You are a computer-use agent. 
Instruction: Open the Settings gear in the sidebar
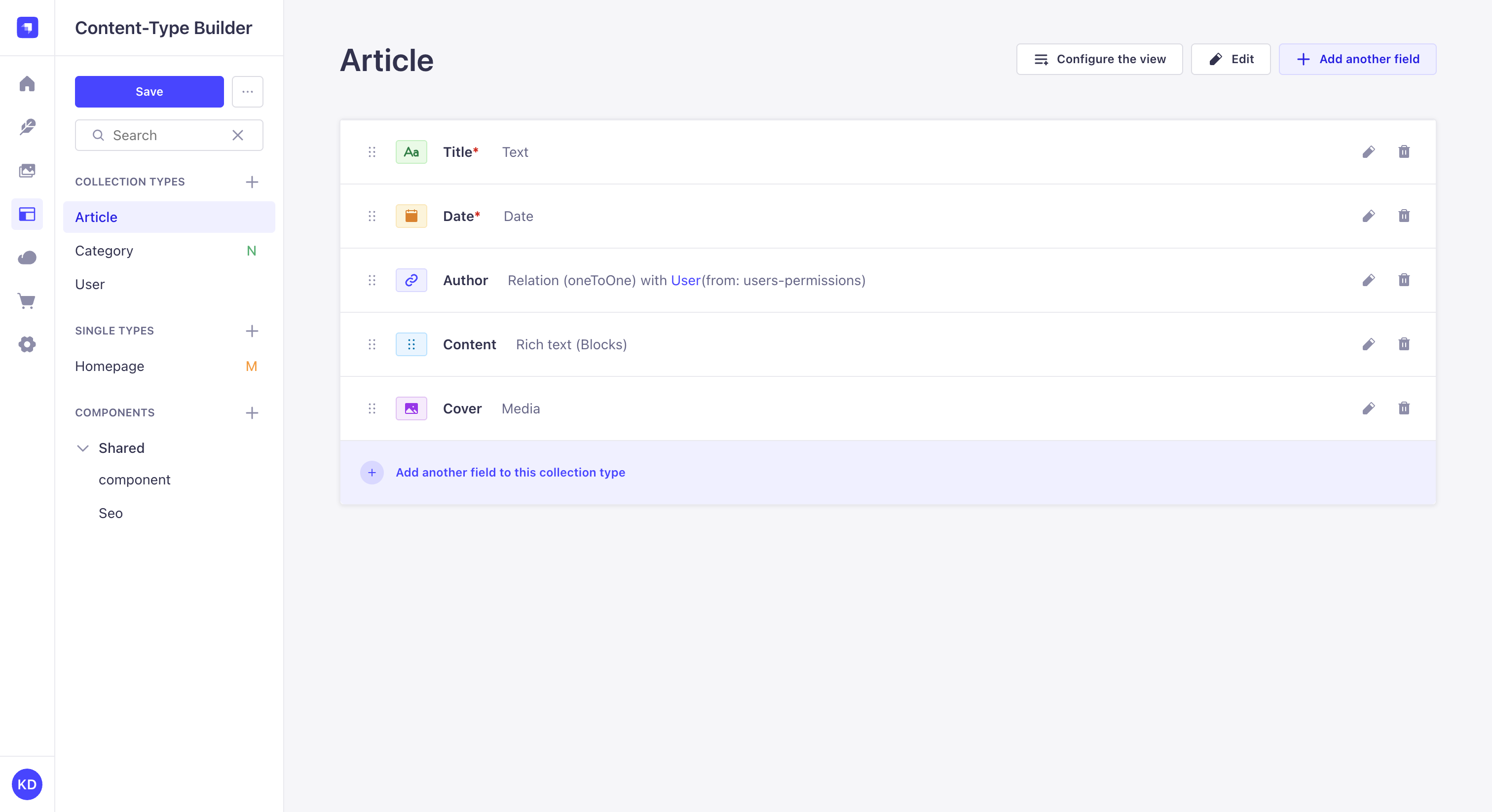click(27, 345)
